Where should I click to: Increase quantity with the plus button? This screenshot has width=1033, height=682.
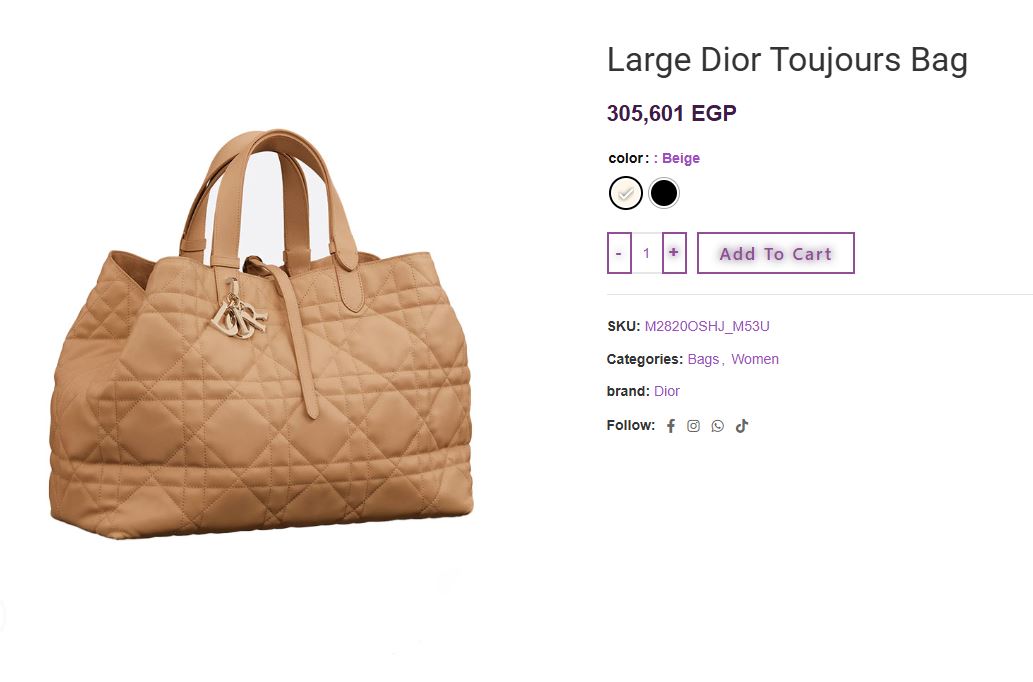tap(673, 253)
